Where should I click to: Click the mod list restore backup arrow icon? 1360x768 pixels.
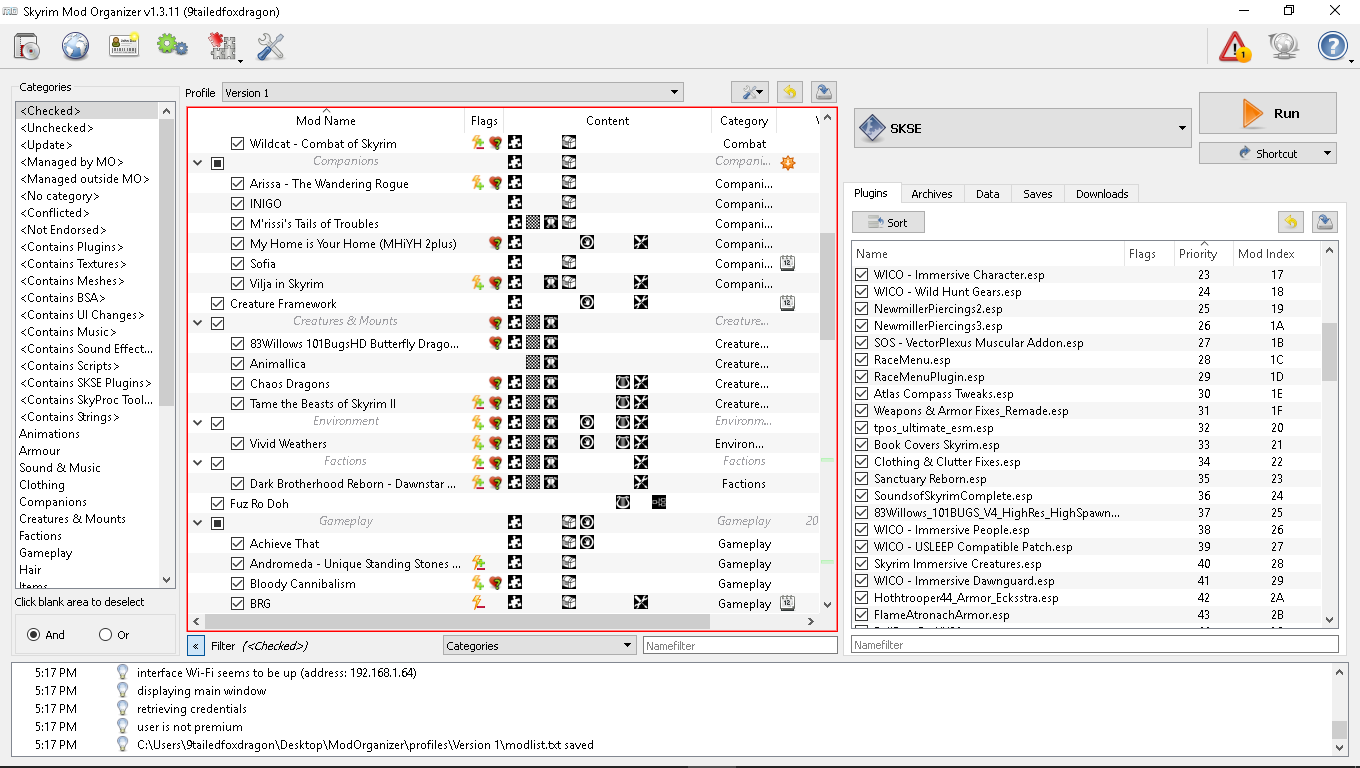tap(790, 92)
